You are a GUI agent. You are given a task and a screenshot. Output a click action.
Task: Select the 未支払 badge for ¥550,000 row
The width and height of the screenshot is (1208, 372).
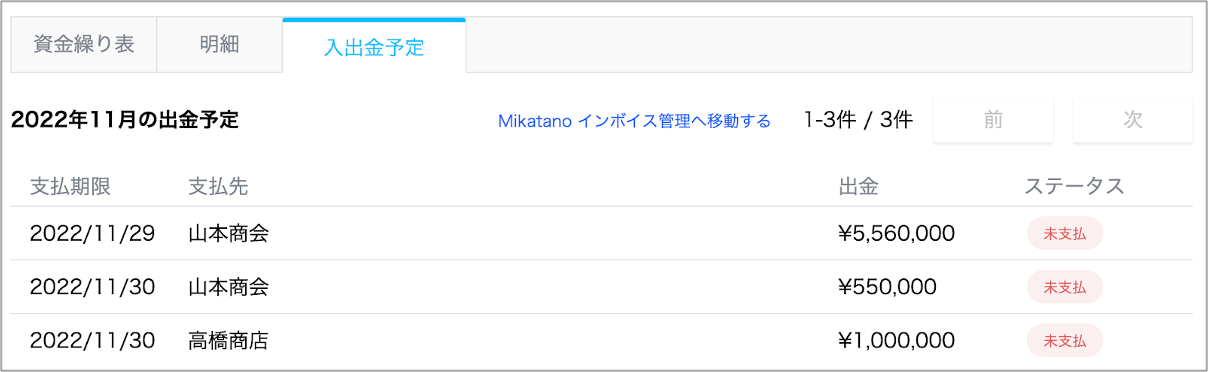(1065, 287)
